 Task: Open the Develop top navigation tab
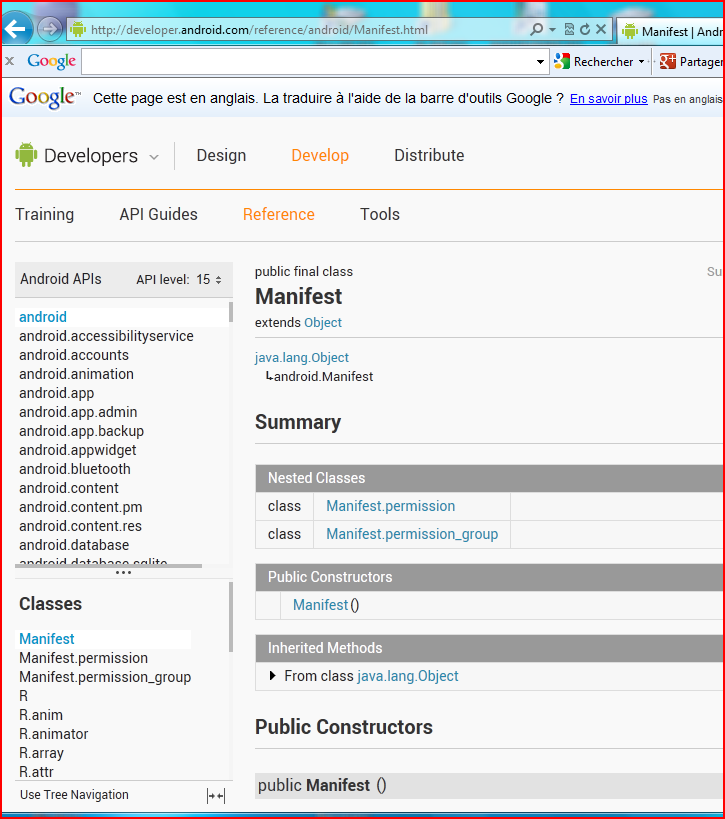click(x=320, y=155)
